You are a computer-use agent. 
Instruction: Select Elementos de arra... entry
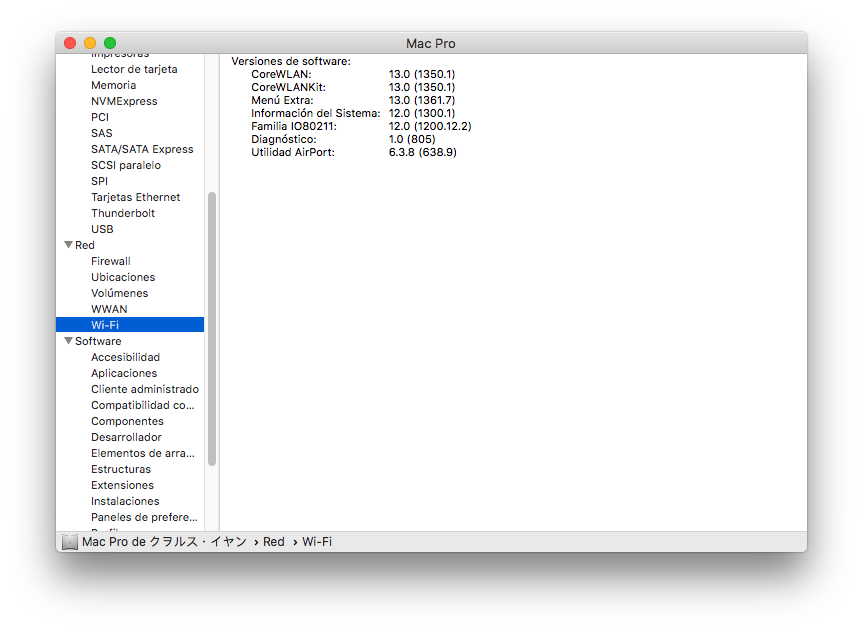point(143,453)
